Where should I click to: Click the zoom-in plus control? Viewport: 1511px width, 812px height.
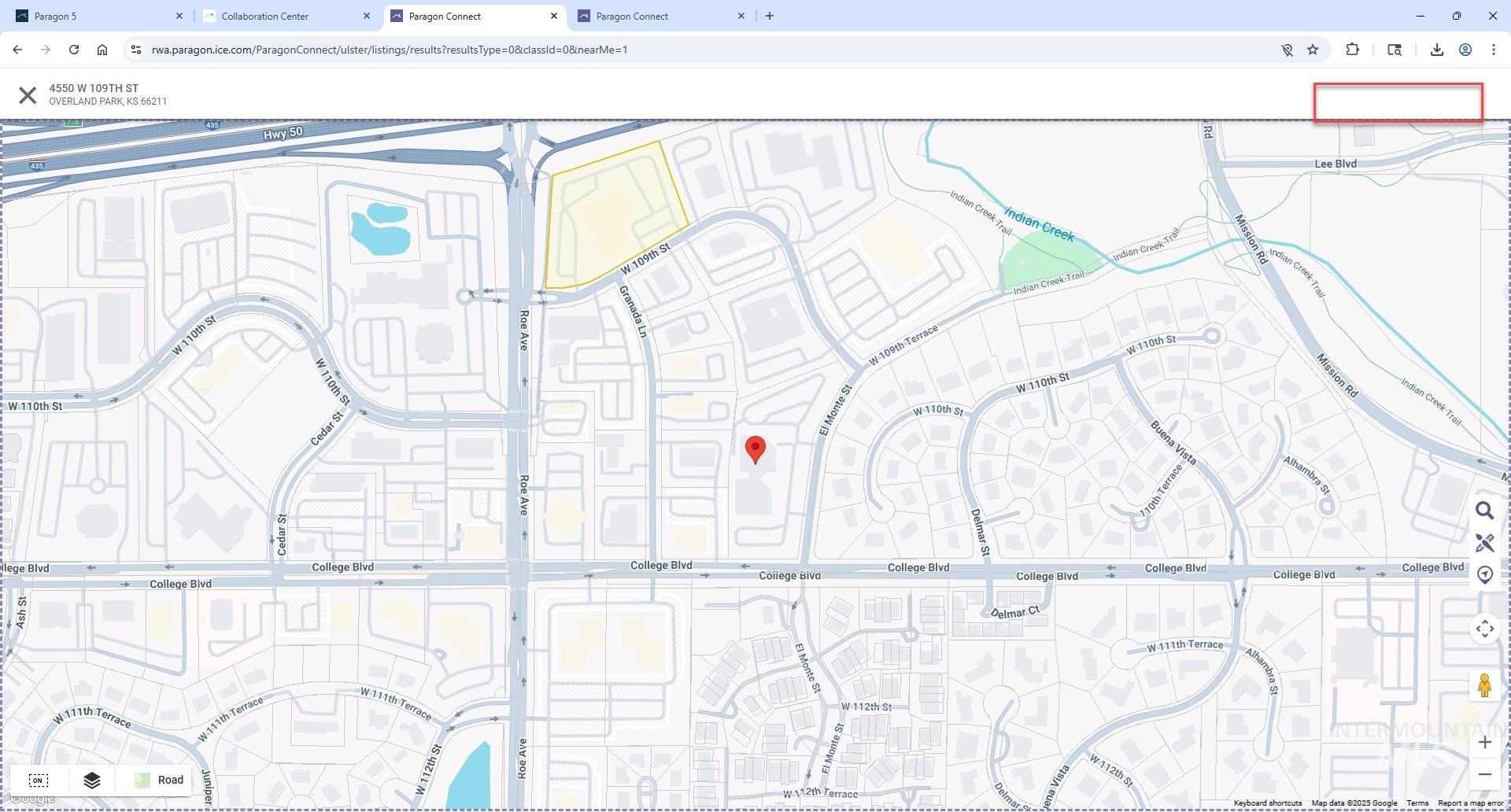pyautogui.click(x=1485, y=741)
